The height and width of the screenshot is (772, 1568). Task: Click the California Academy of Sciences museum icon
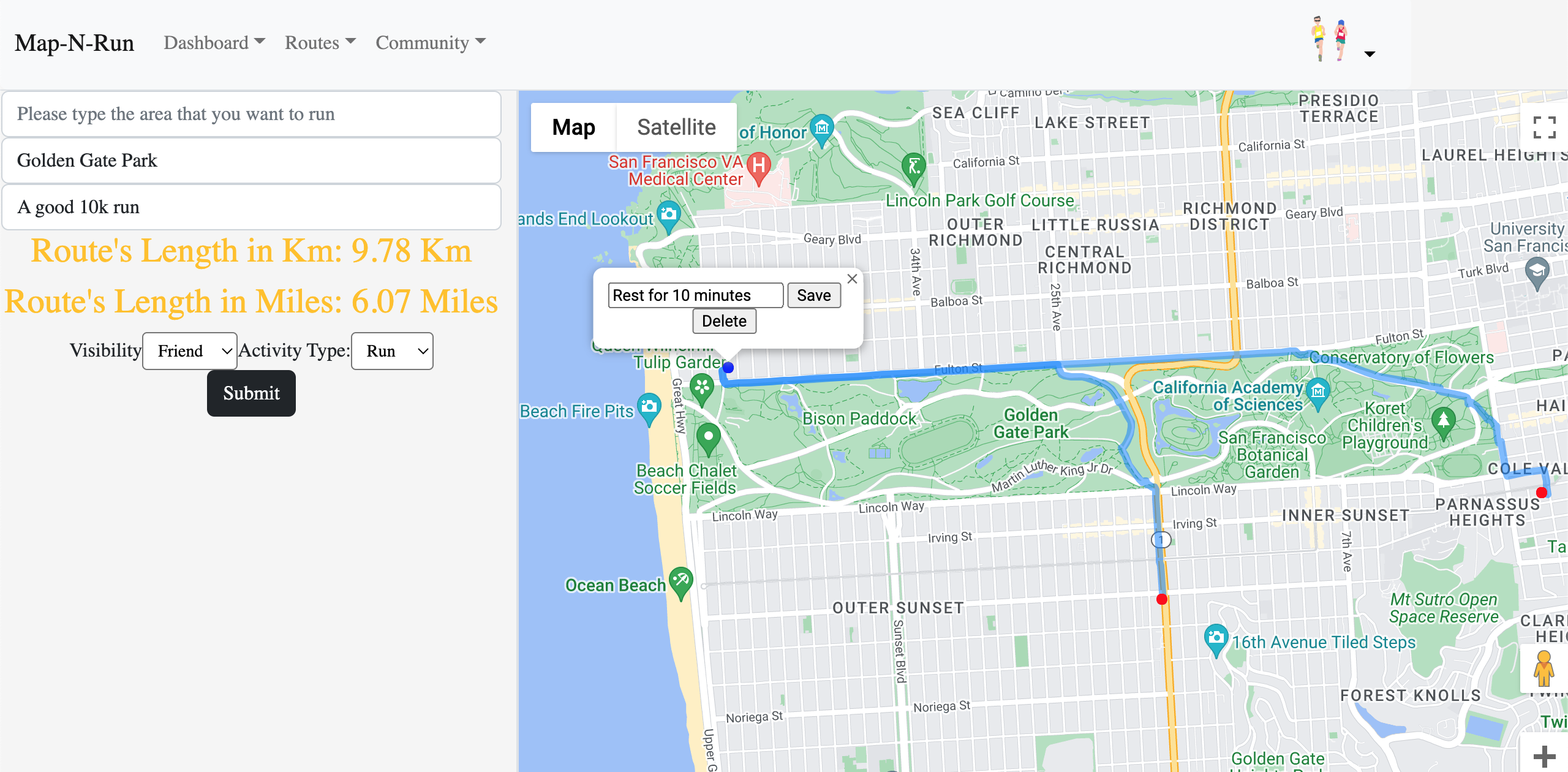click(x=1318, y=393)
